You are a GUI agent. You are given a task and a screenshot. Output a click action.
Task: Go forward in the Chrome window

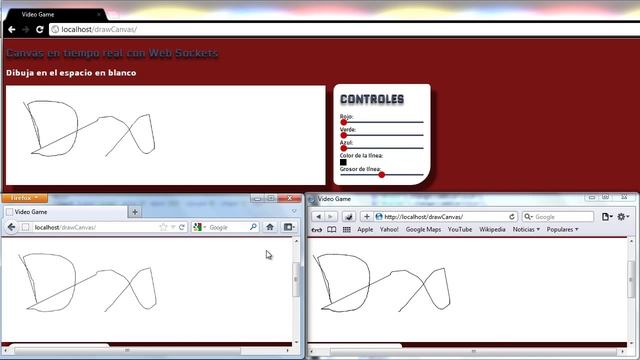click(x=25, y=29)
